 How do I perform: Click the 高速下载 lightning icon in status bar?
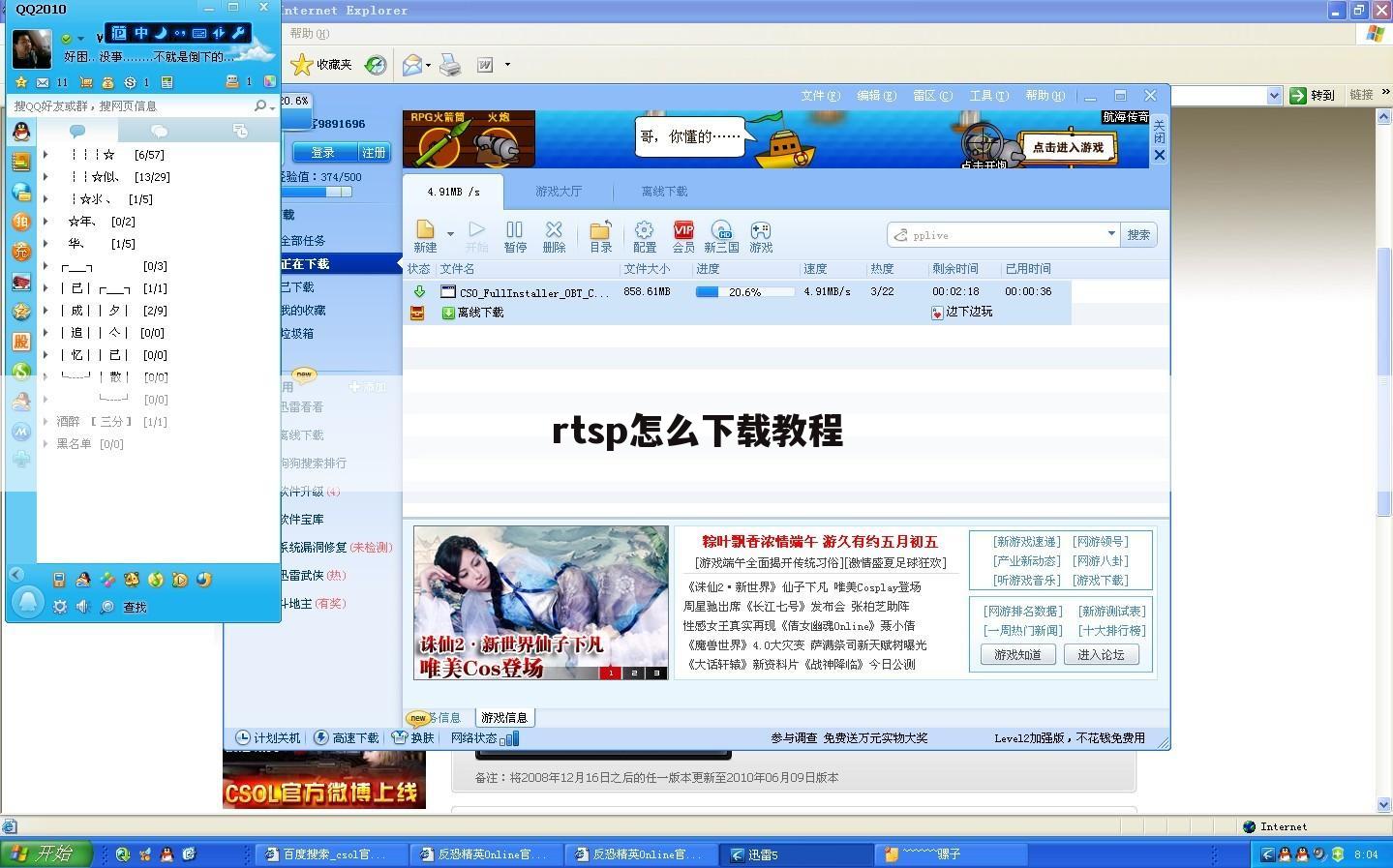coord(321,737)
